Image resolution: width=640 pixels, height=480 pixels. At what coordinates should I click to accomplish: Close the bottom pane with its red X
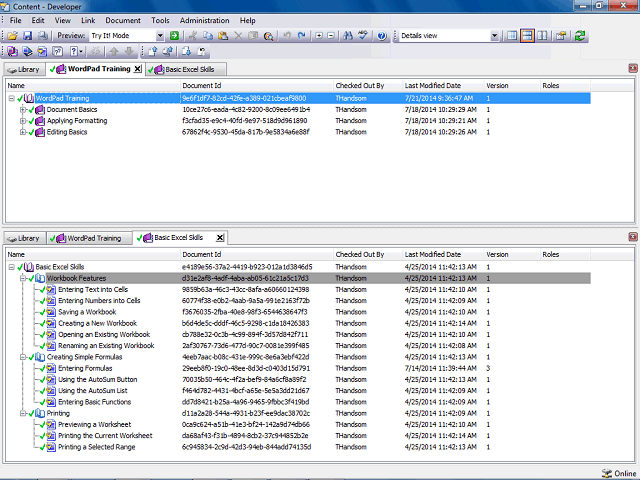(x=633, y=237)
